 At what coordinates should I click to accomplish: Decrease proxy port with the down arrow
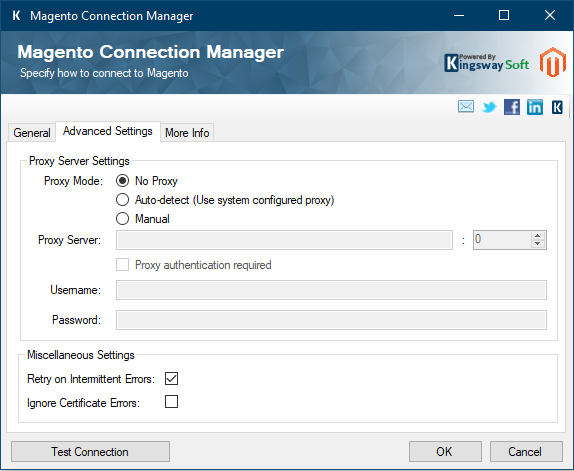[x=537, y=244]
